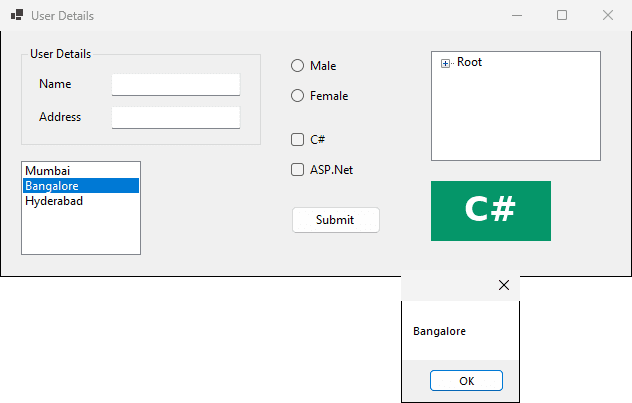
Task: Close the User Details window
Action: coord(608,15)
